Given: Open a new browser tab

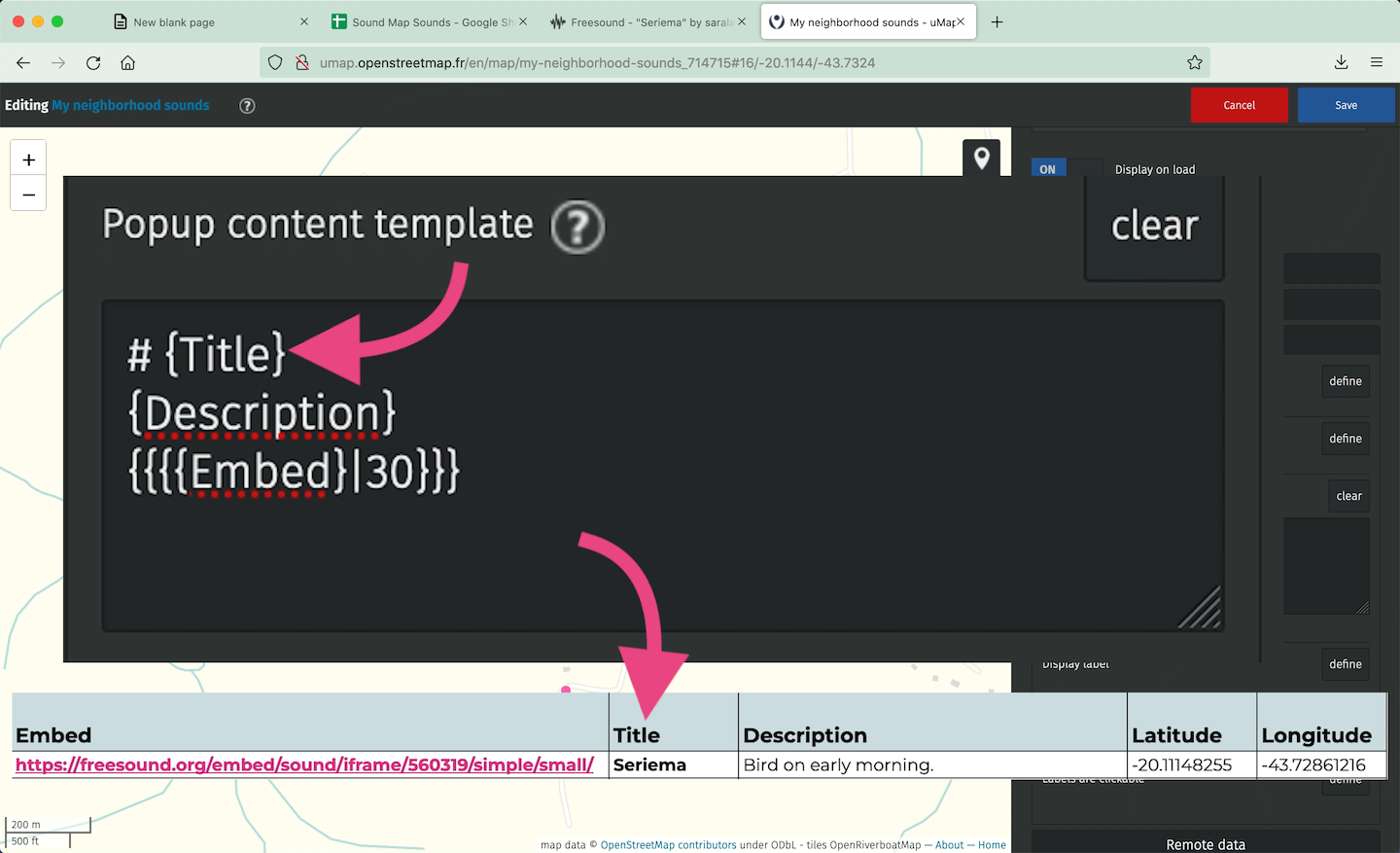Looking at the screenshot, I should (x=997, y=22).
